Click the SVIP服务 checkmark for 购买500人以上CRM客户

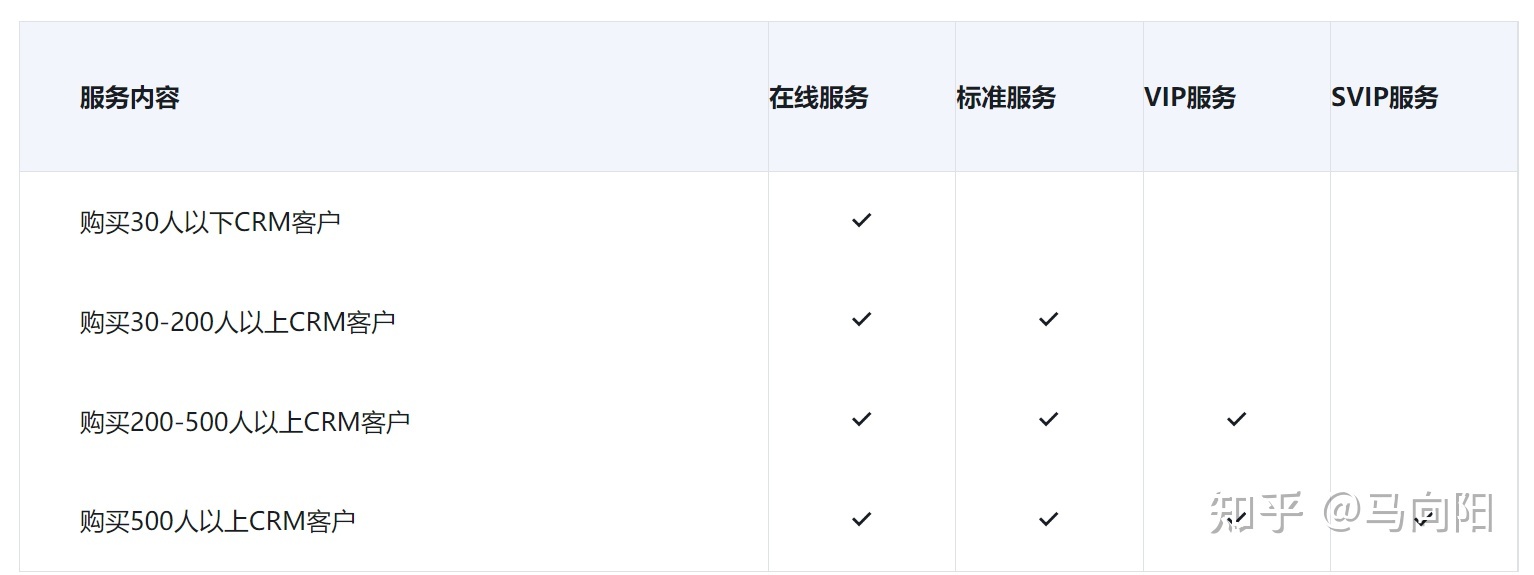[1423, 519]
